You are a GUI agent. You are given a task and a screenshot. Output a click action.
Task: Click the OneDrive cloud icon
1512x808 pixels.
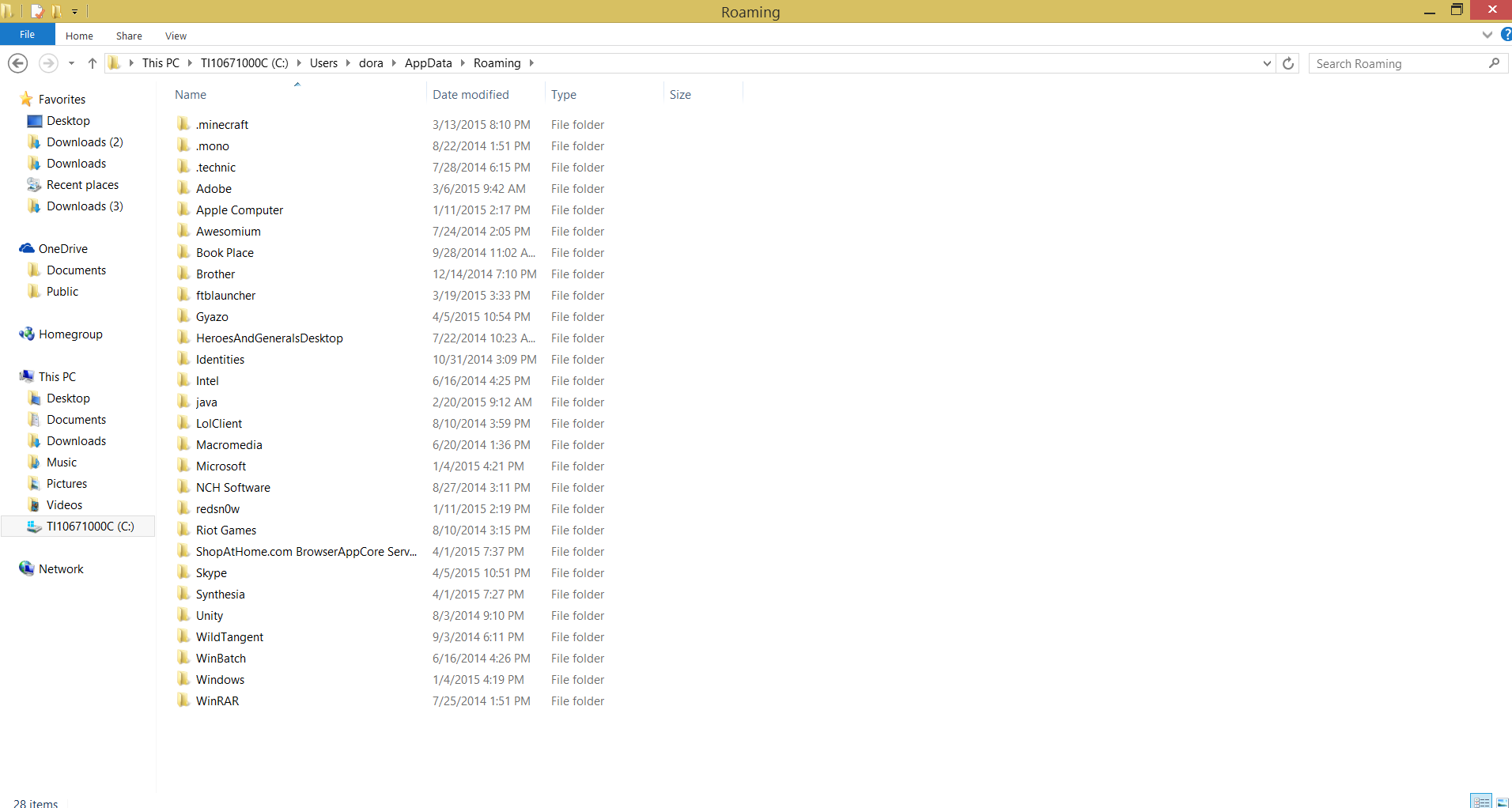click(27, 248)
